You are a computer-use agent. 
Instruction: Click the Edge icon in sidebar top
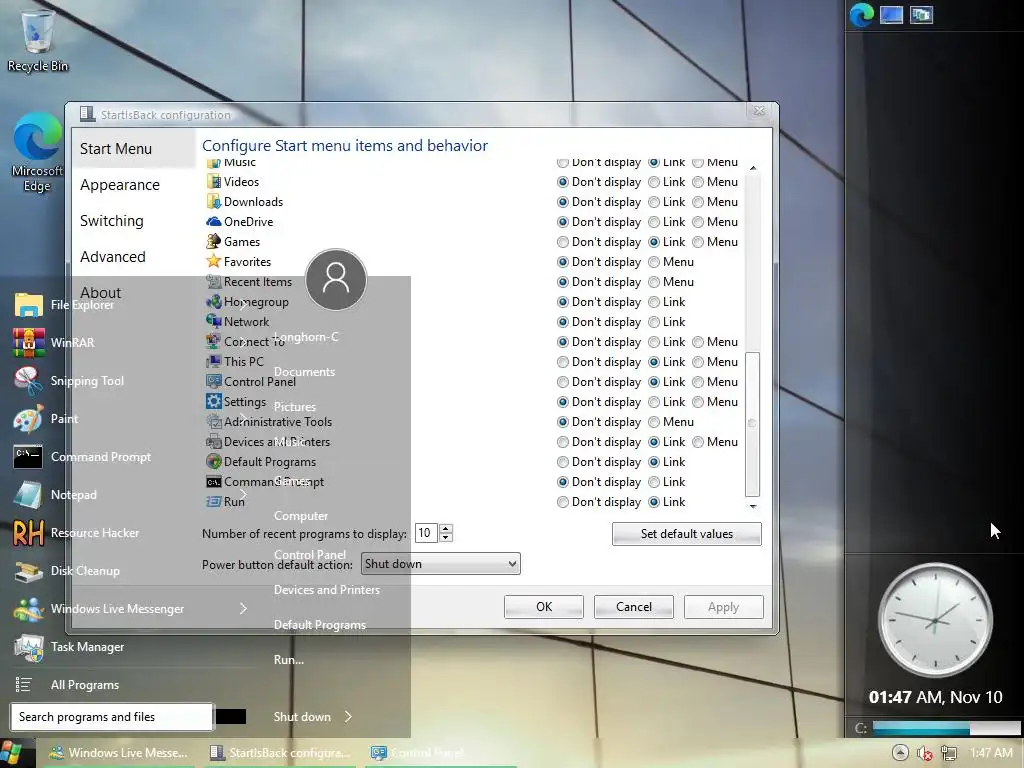pos(861,14)
